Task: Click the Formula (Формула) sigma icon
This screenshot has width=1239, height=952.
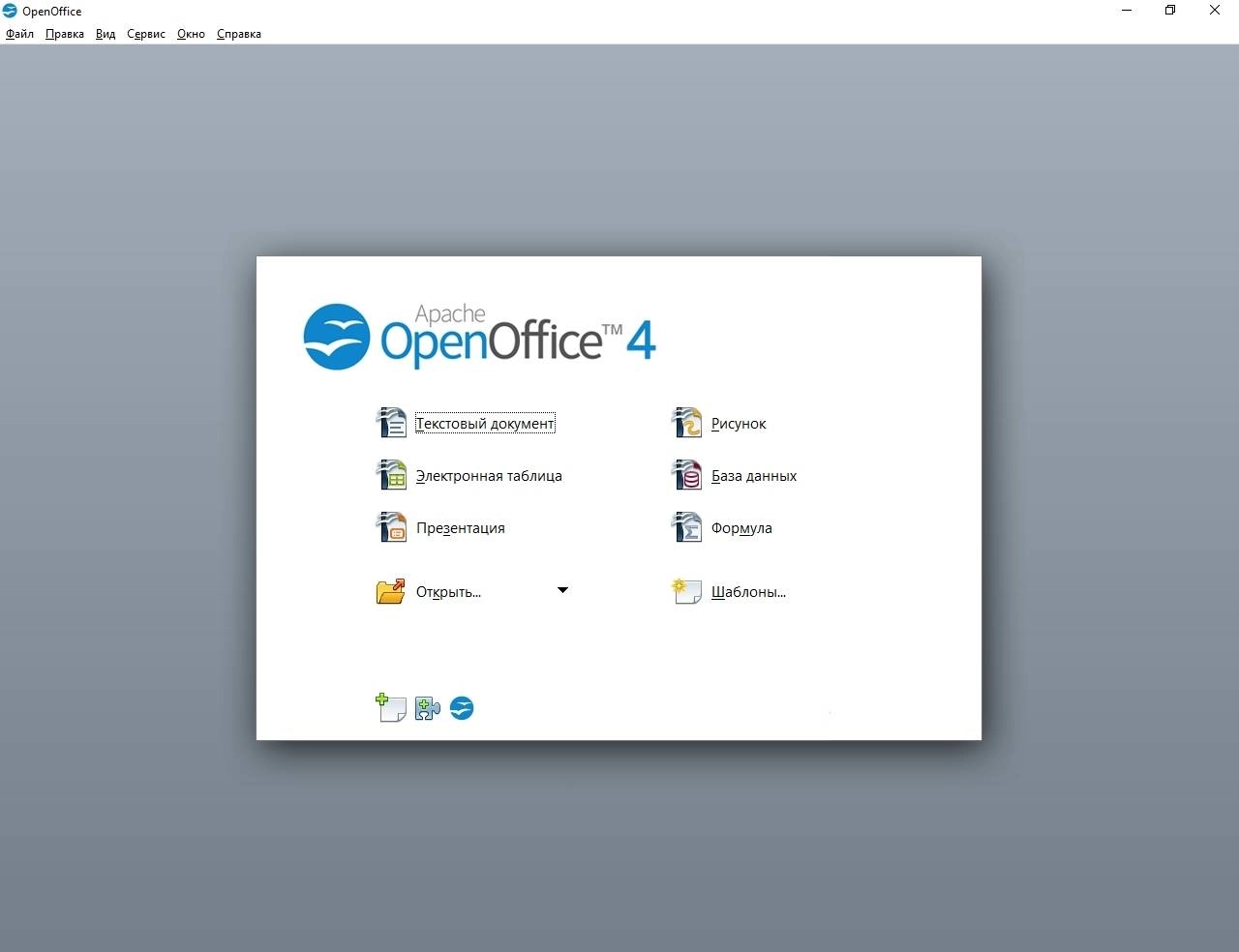Action: (686, 527)
